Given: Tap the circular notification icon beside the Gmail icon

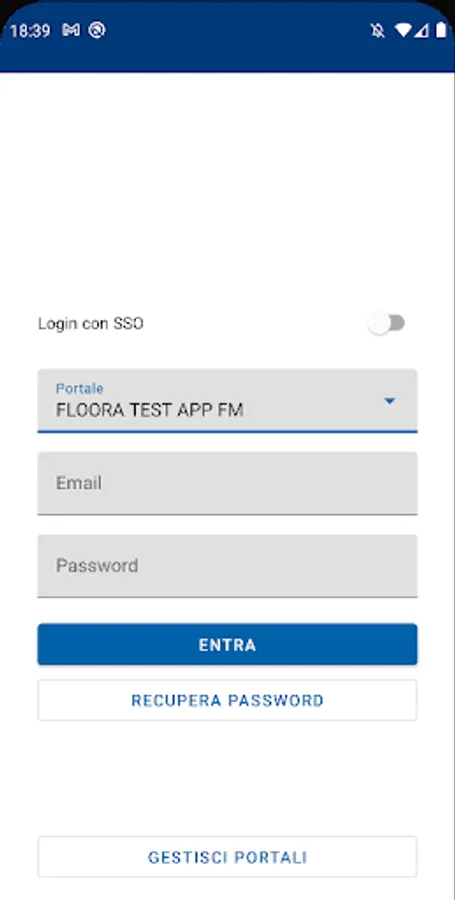Looking at the screenshot, I should coord(97,30).
